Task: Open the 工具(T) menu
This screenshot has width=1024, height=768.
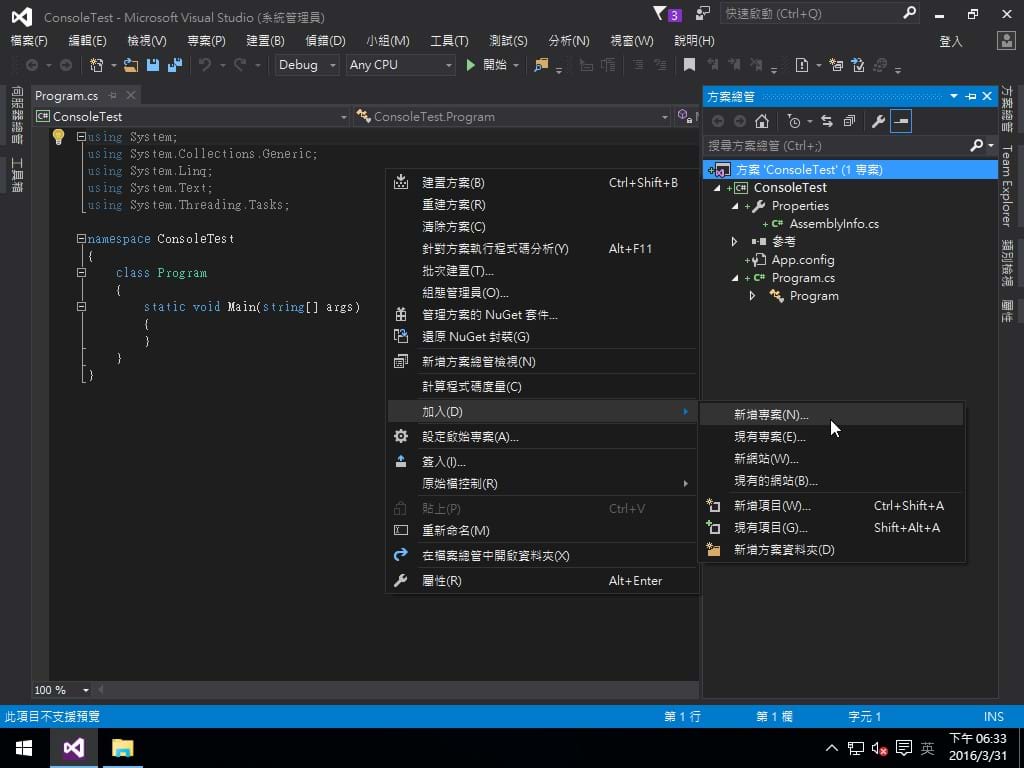Action: tap(449, 40)
